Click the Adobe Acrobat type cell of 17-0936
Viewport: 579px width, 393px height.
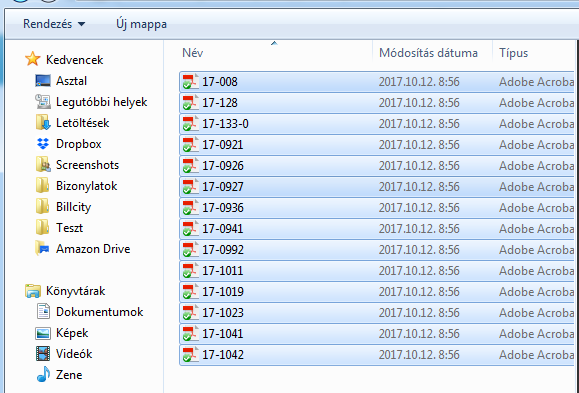[537, 208]
